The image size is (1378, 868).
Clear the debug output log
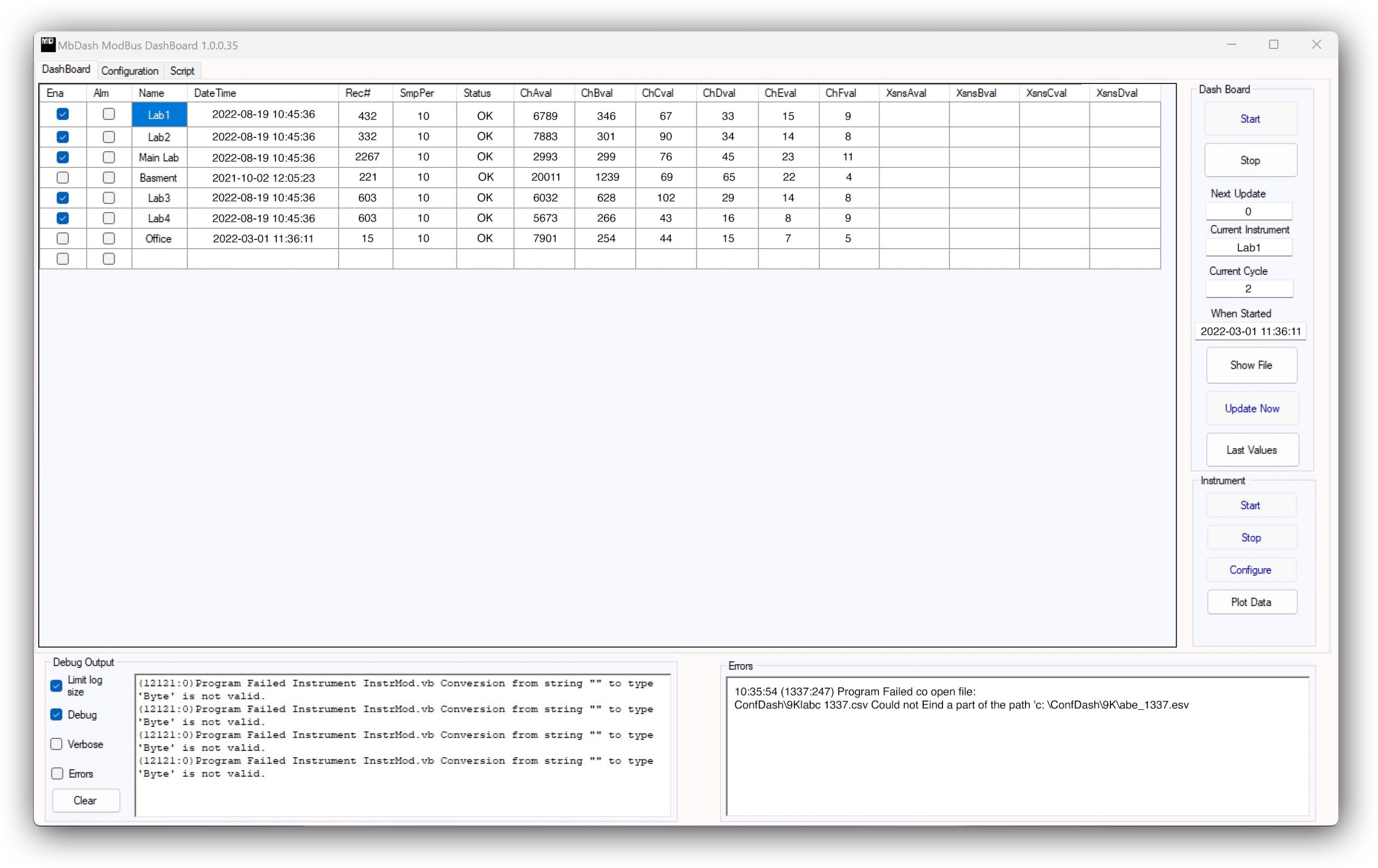coord(85,801)
